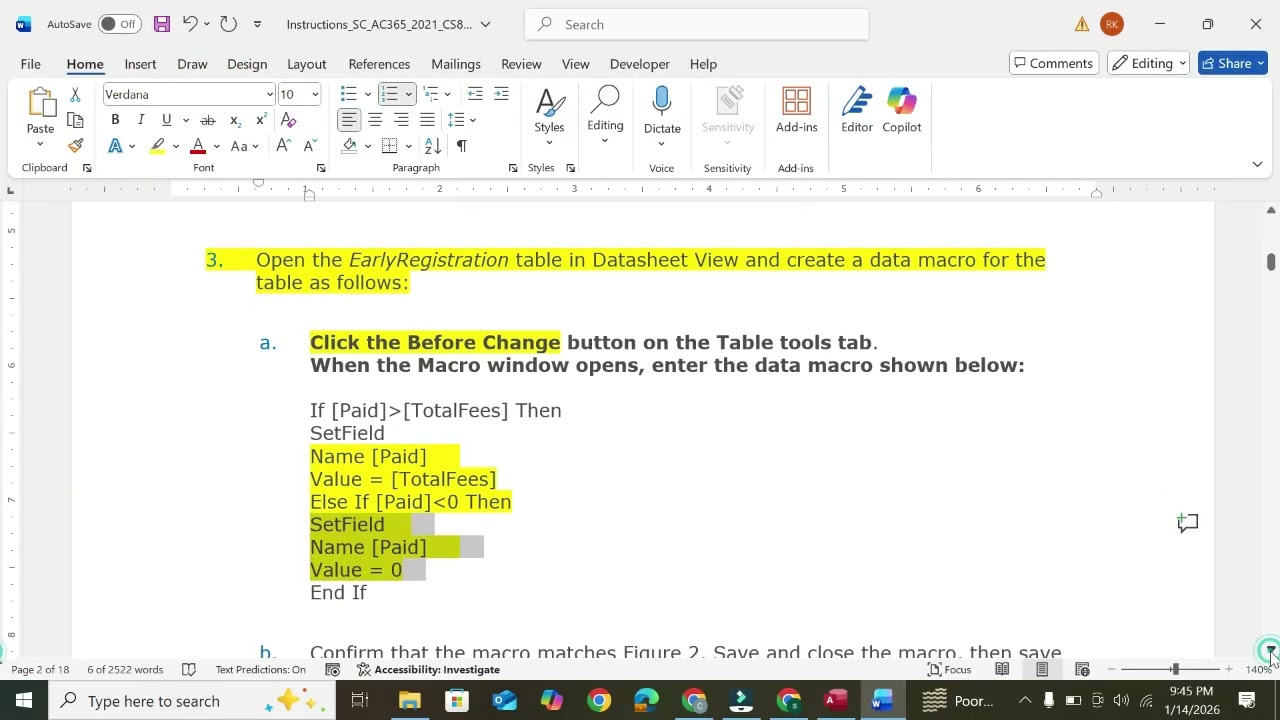Switch to Web Layout view

pyautogui.click(x=1082, y=670)
